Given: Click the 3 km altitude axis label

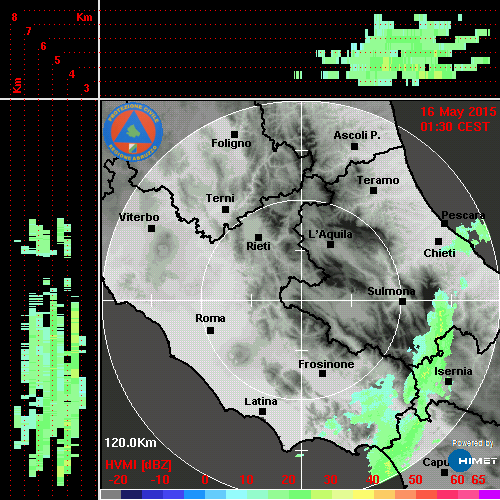Looking at the screenshot, I should tap(86, 88).
